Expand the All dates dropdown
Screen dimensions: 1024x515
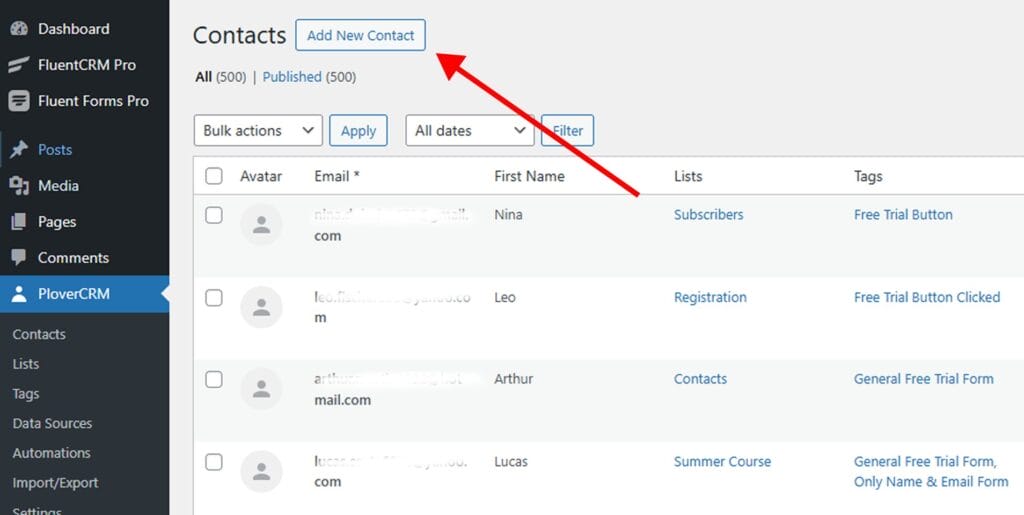click(x=469, y=131)
